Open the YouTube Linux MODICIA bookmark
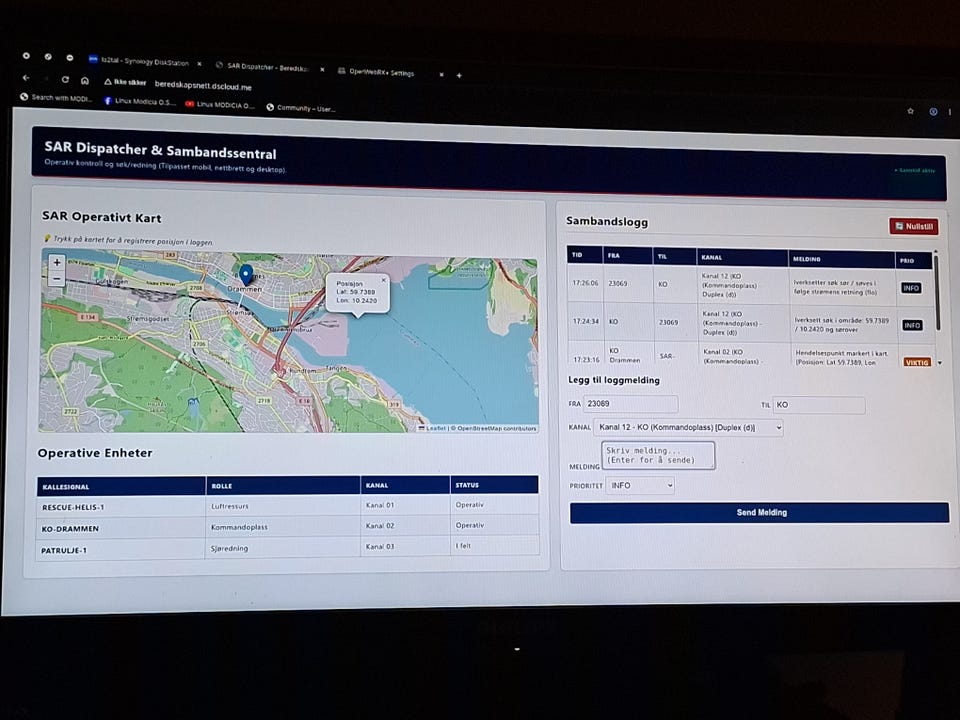 click(x=220, y=105)
